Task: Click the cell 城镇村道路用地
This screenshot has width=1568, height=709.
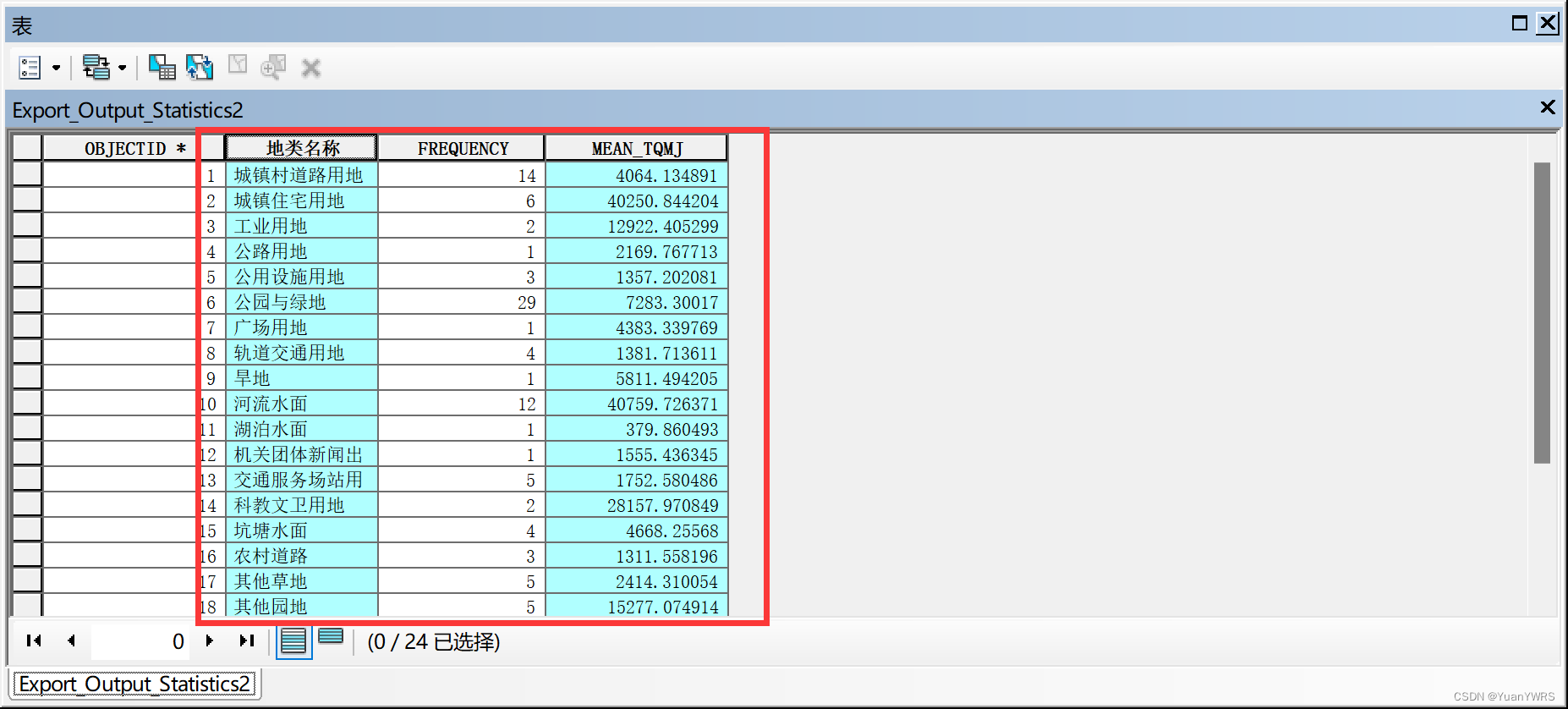Action: point(301,175)
